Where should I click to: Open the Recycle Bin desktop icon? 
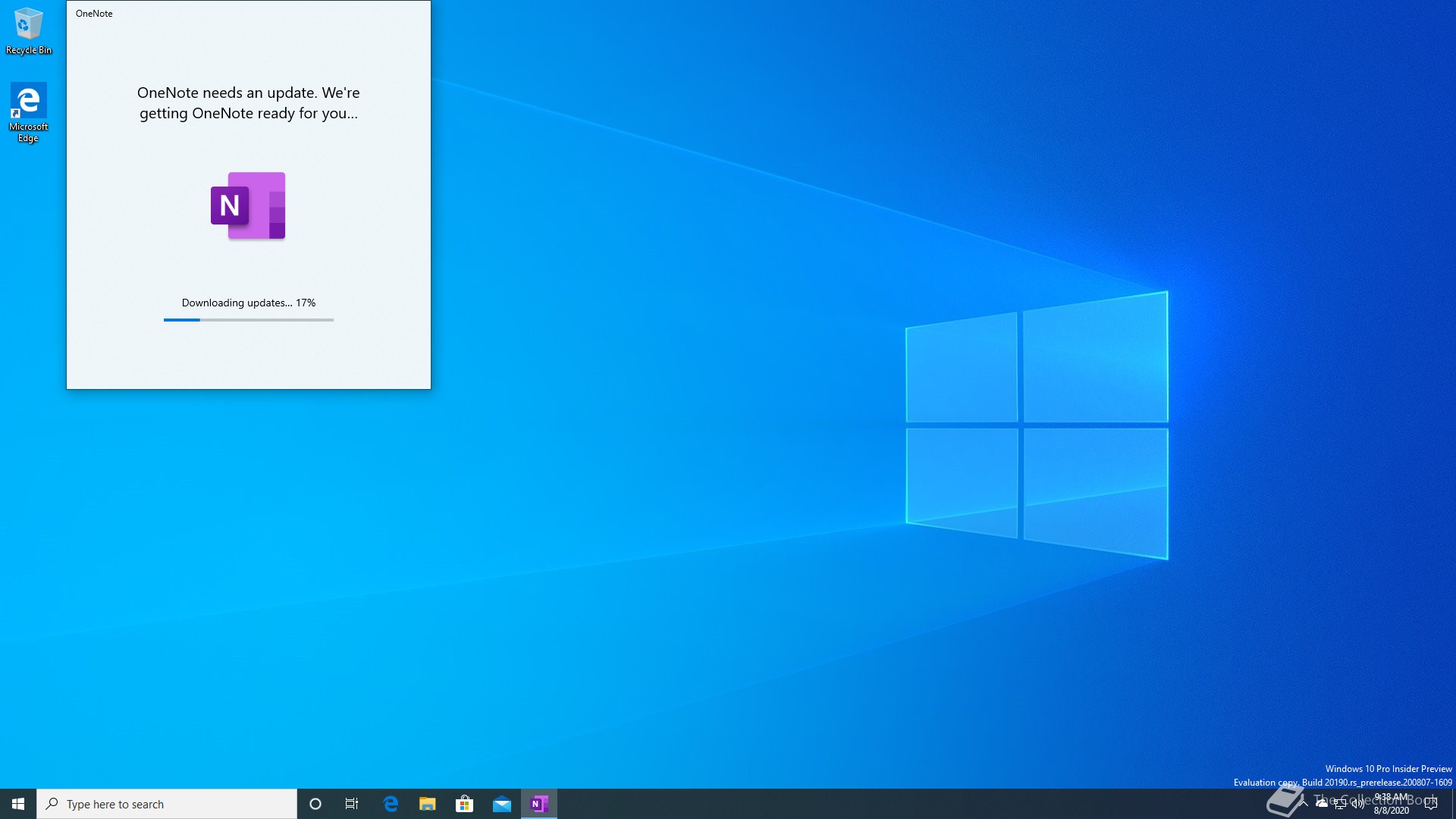click(x=29, y=31)
